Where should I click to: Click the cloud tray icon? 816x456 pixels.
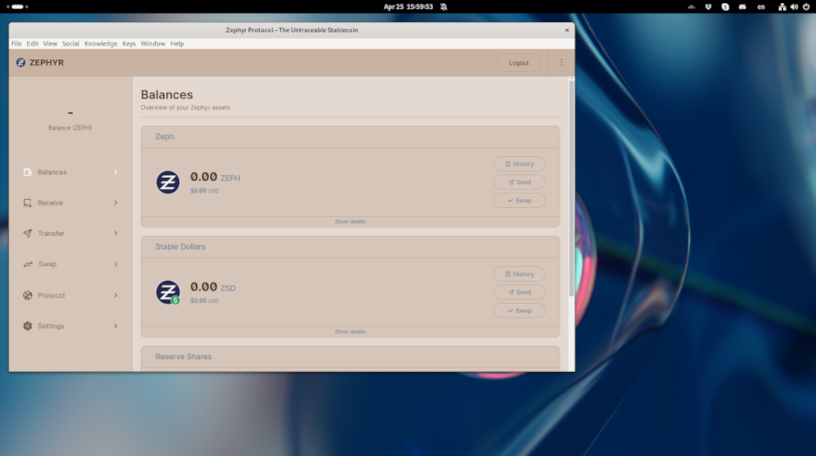[691, 7]
